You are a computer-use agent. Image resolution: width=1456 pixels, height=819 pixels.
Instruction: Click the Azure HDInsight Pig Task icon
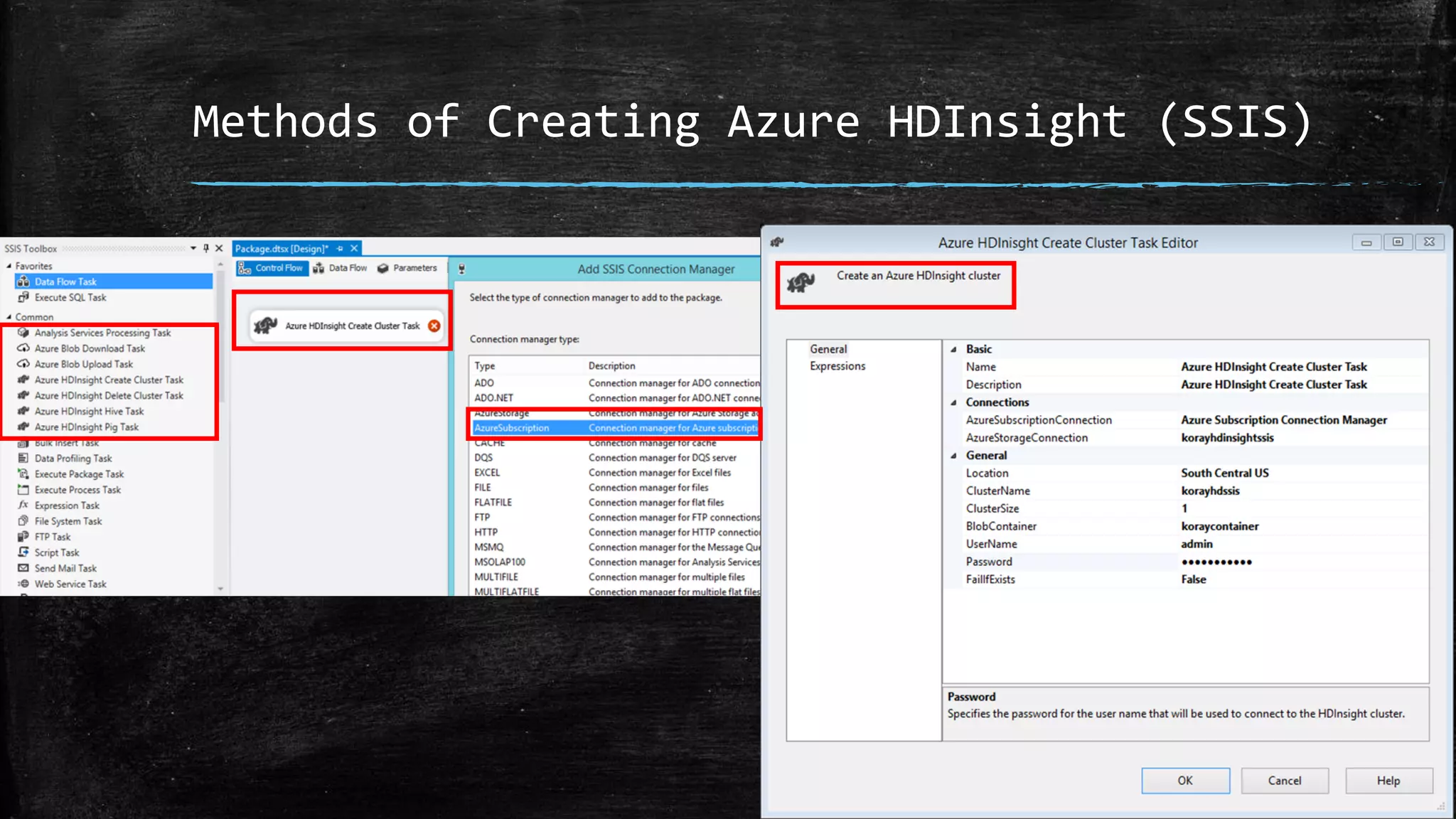[x=23, y=427]
